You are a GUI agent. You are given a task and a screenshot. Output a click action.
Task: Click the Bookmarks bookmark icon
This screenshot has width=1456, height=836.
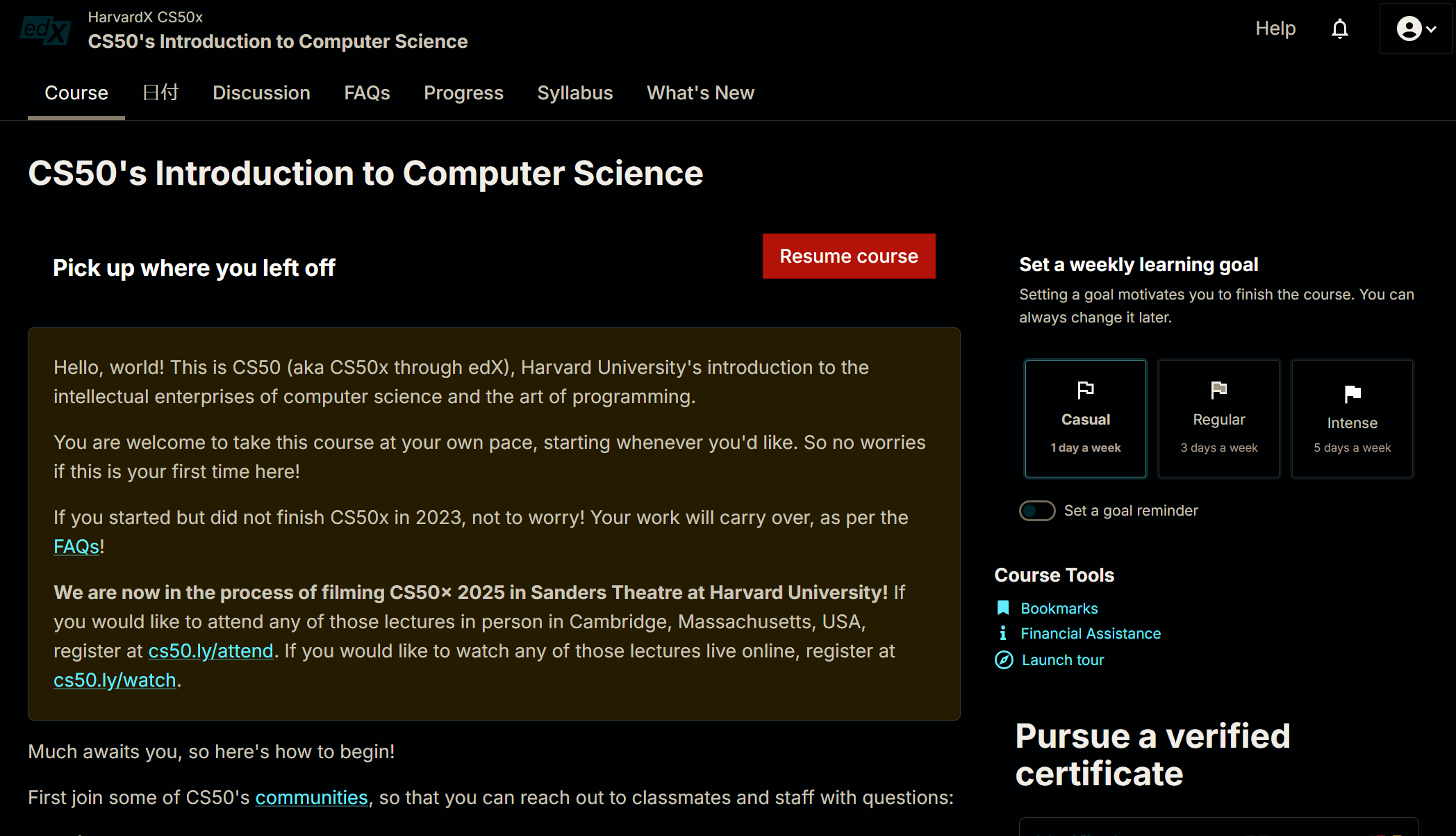[1002, 608]
